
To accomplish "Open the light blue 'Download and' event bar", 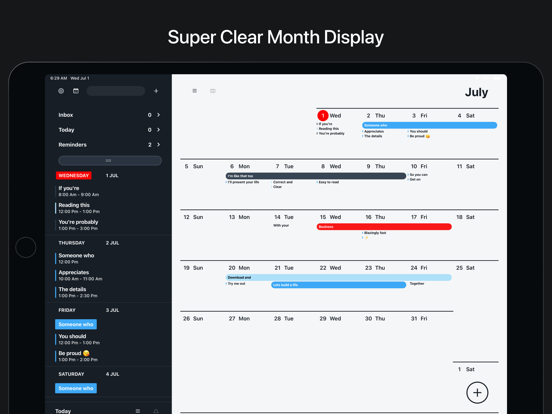I will 339,277.
